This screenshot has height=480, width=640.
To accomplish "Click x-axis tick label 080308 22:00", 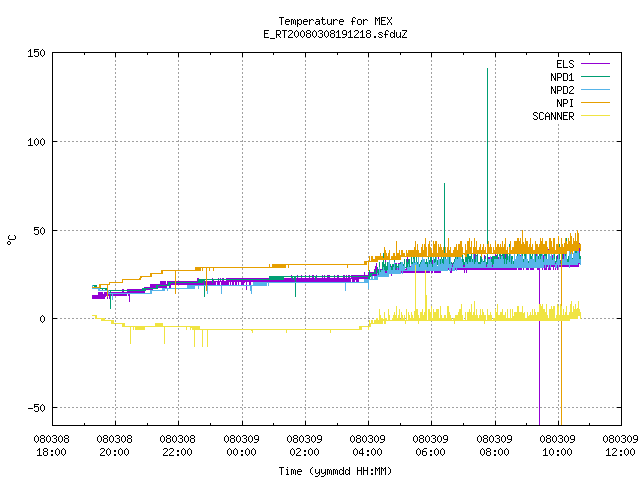I will (x=178, y=446).
